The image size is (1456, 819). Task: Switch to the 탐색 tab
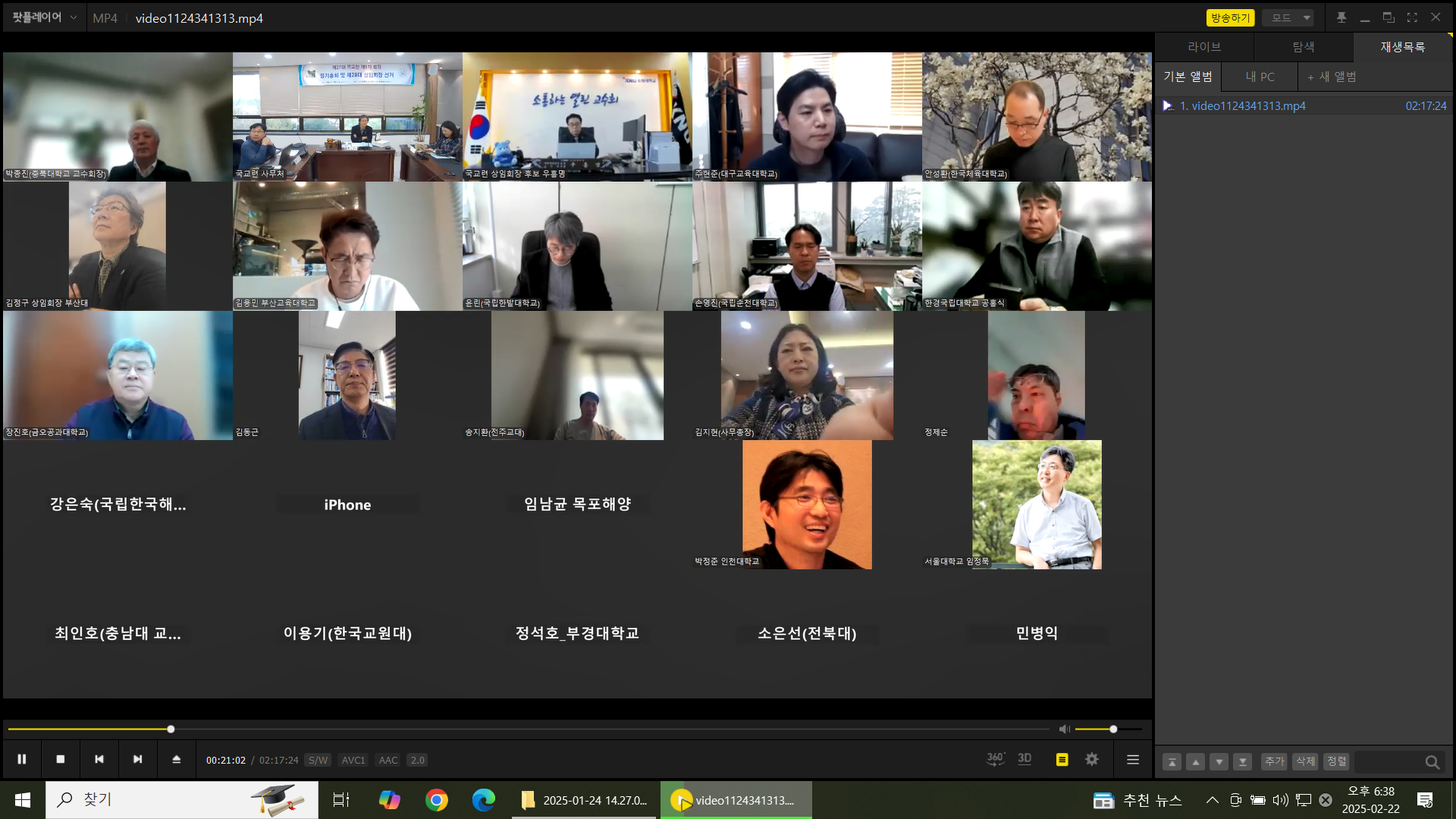coord(1303,47)
